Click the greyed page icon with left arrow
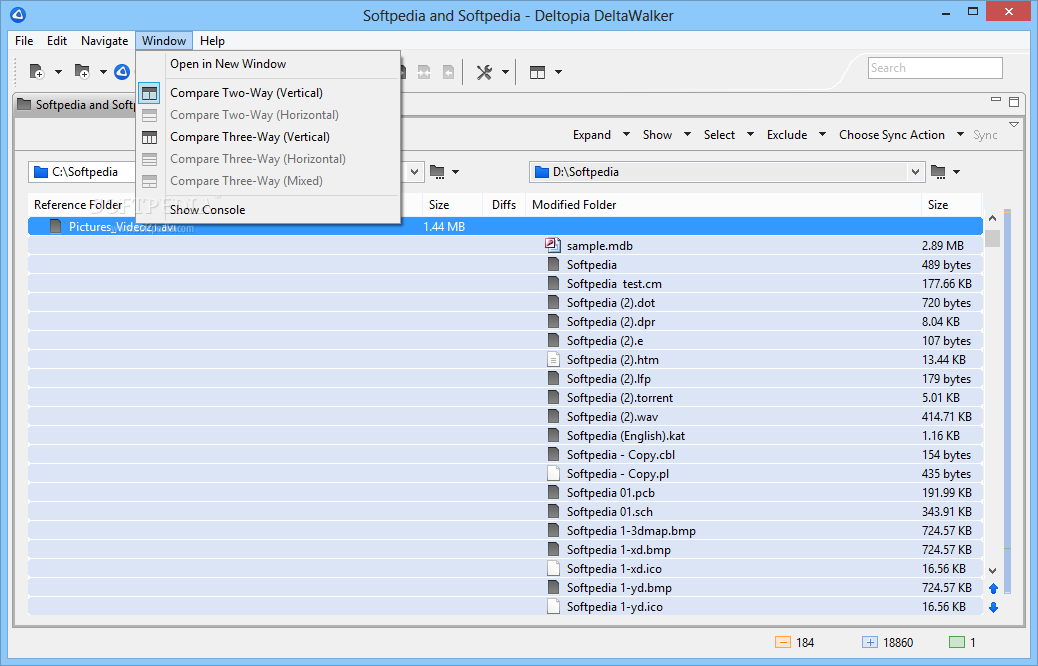Screen dimensions: 1038x666 pyautogui.click(x=448, y=72)
